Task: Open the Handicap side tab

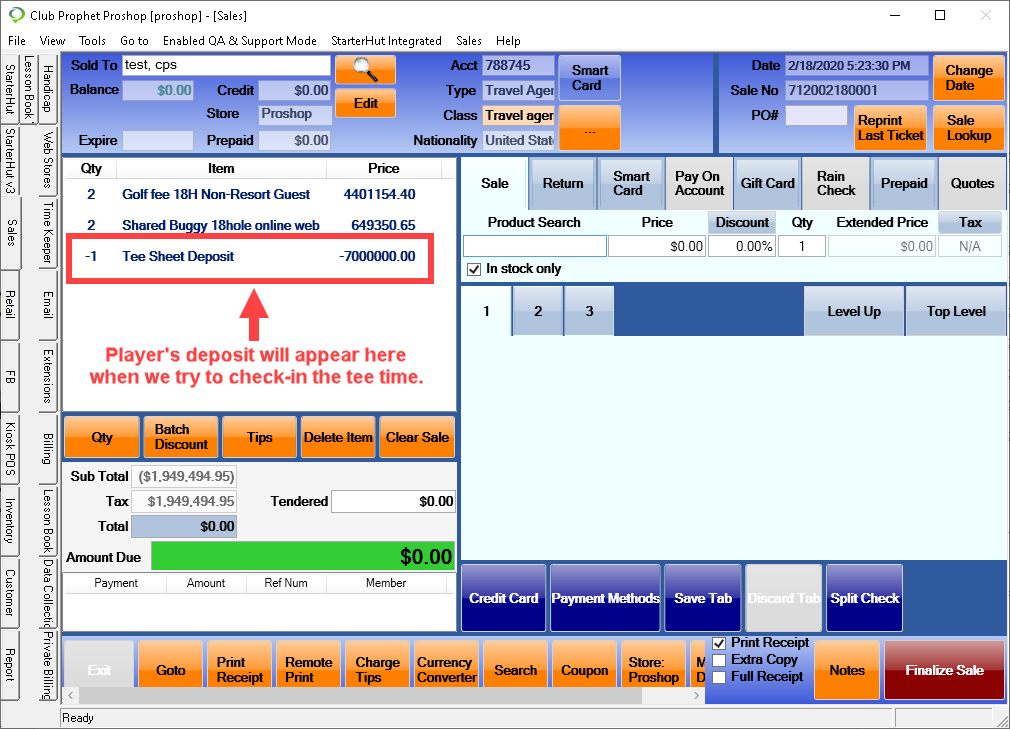Action: click(x=48, y=89)
